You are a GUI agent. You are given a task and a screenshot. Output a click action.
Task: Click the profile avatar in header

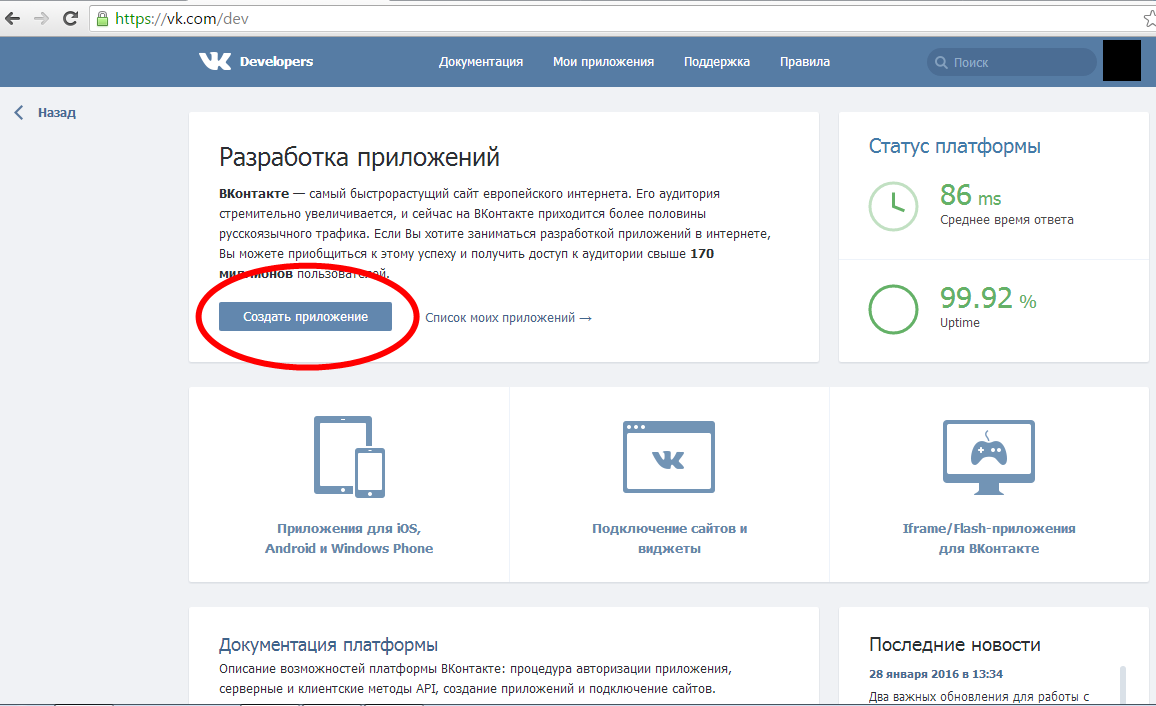pyautogui.click(x=1121, y=61)
